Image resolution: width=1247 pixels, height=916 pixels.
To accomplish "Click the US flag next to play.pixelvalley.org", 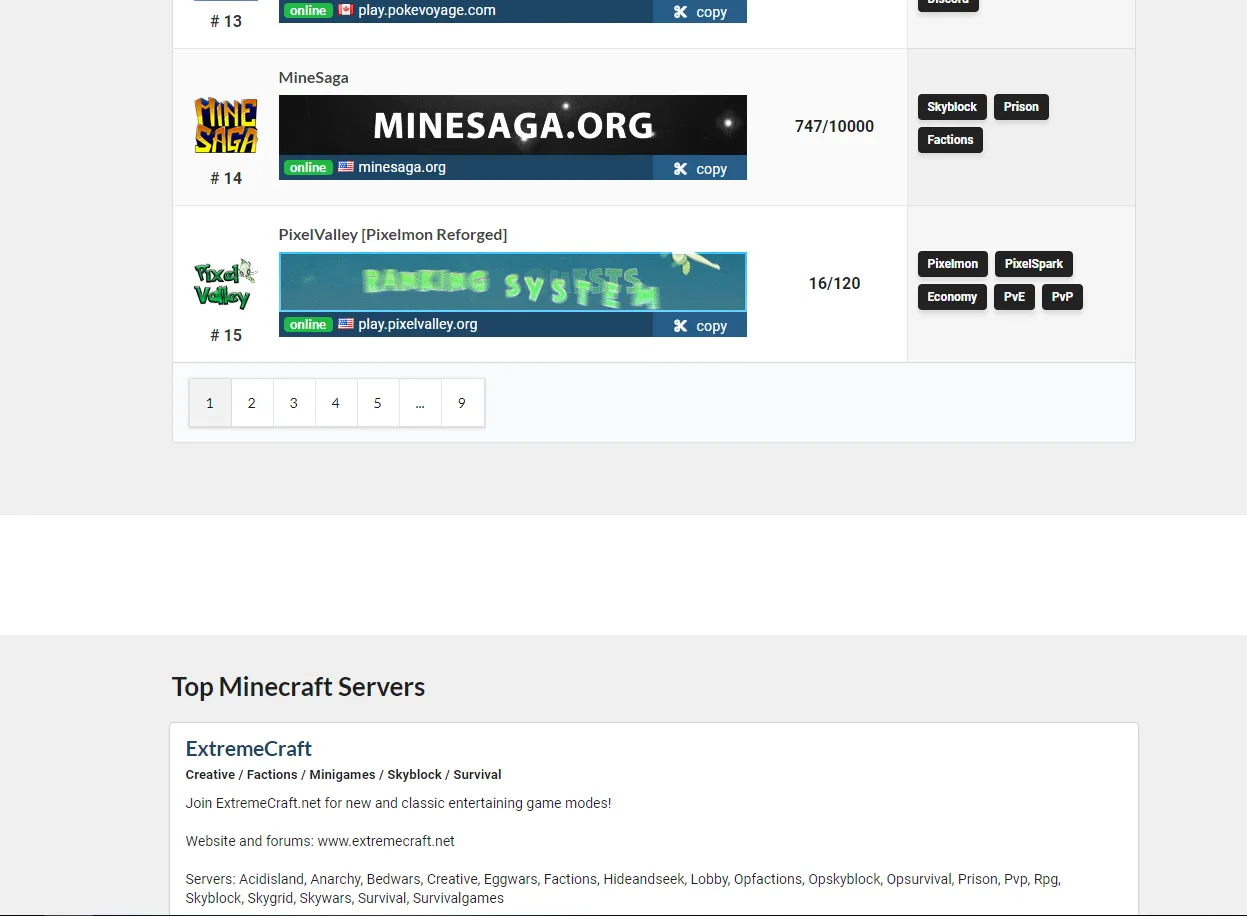I will (x=346, y=324).
